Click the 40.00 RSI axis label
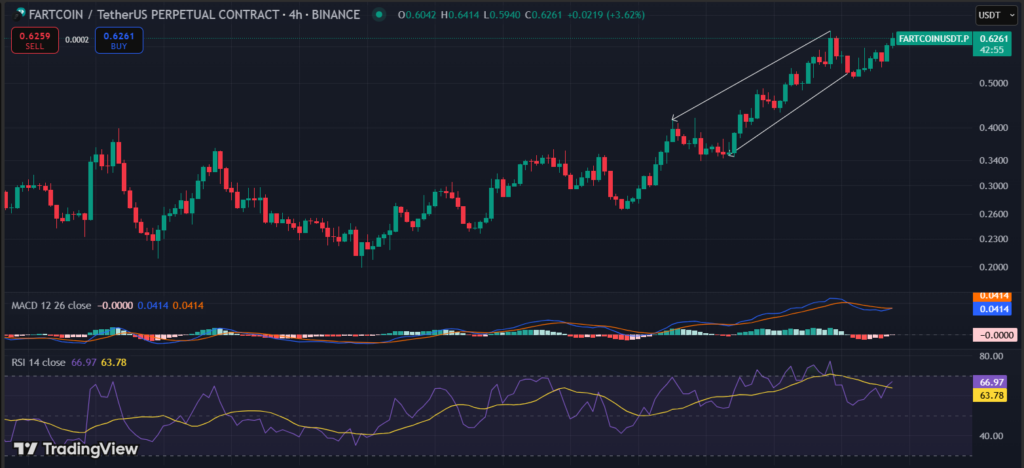This screenshot has width=1024, height=468. 991,436
